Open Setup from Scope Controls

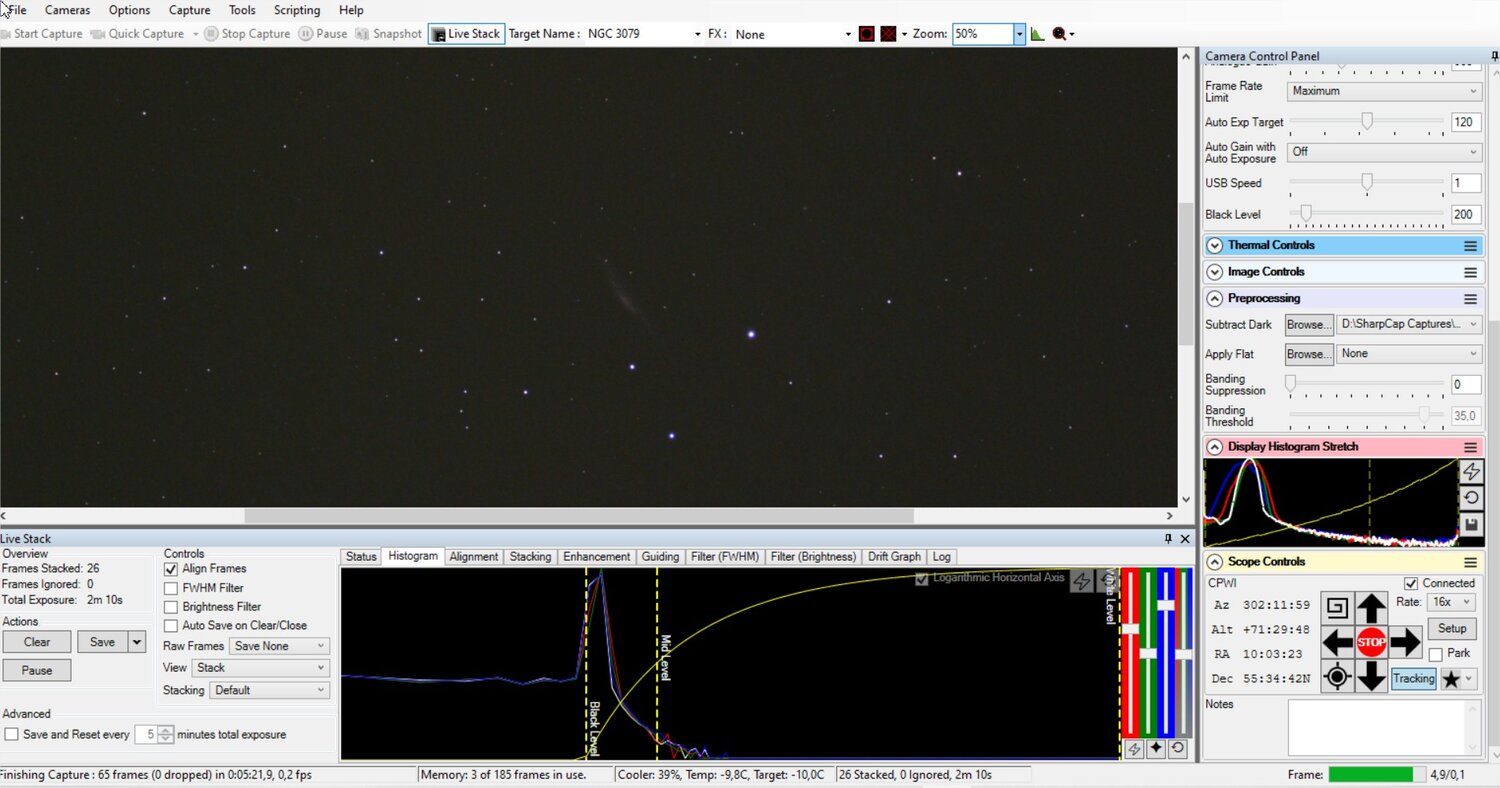pos(1451,628)
